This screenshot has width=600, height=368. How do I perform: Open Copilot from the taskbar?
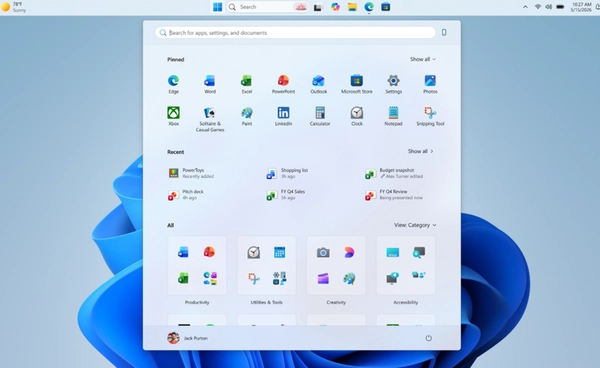tap(335, 7)
